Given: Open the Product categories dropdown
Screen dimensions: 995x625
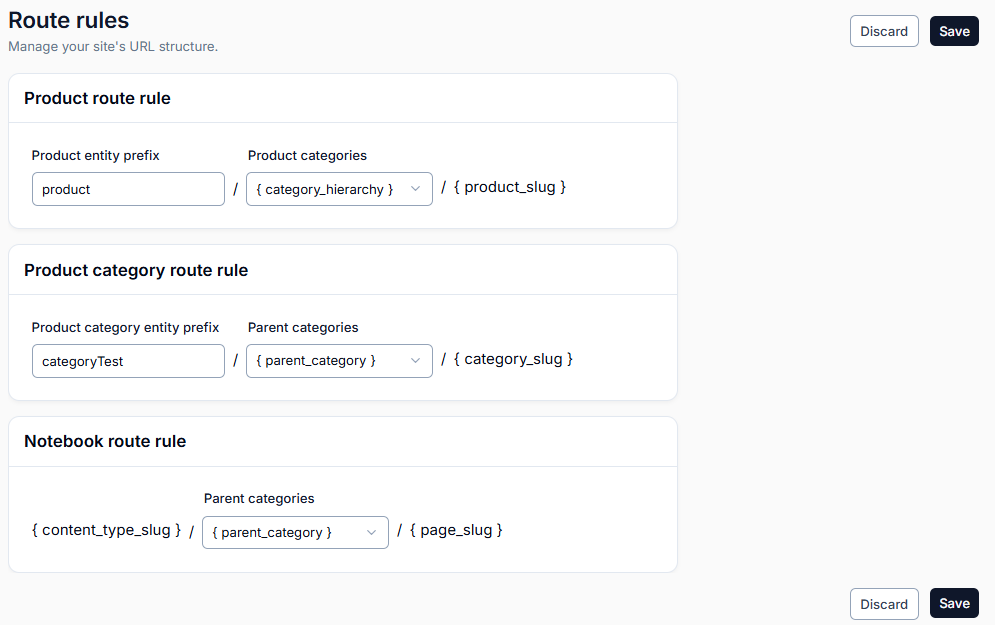Looking at the screenshot, I should (x=339, y=189).
